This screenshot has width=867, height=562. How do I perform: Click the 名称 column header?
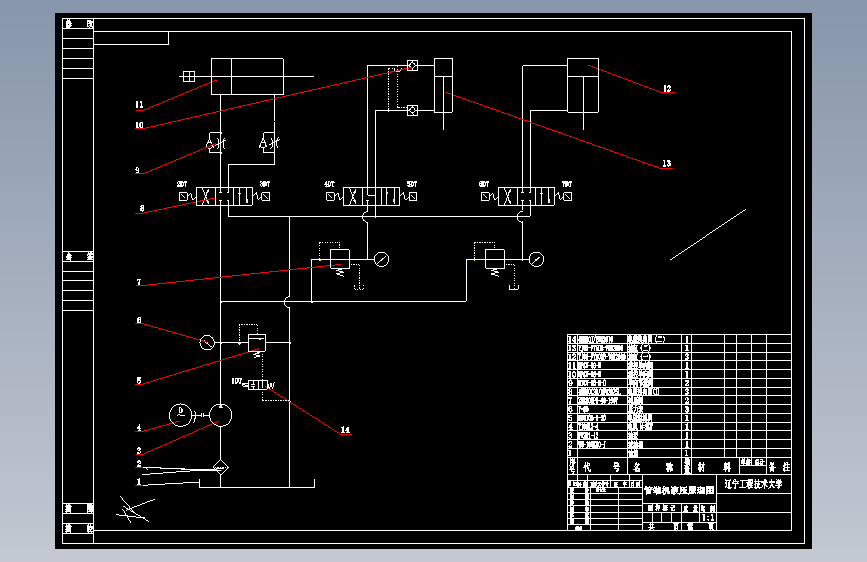[x=653, y=467]
